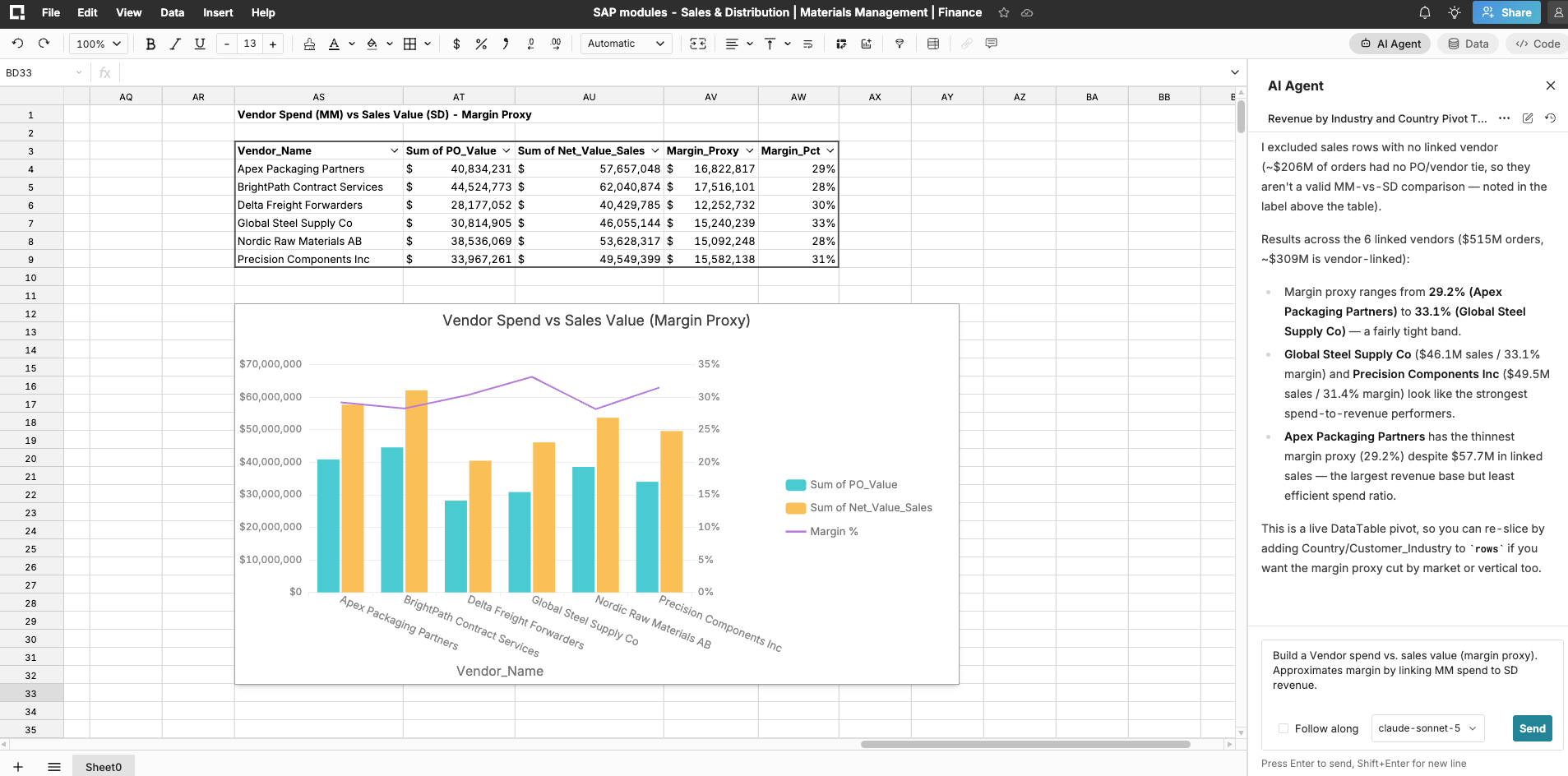
Task: Click the vertical align icon
Action: point(770,44)
